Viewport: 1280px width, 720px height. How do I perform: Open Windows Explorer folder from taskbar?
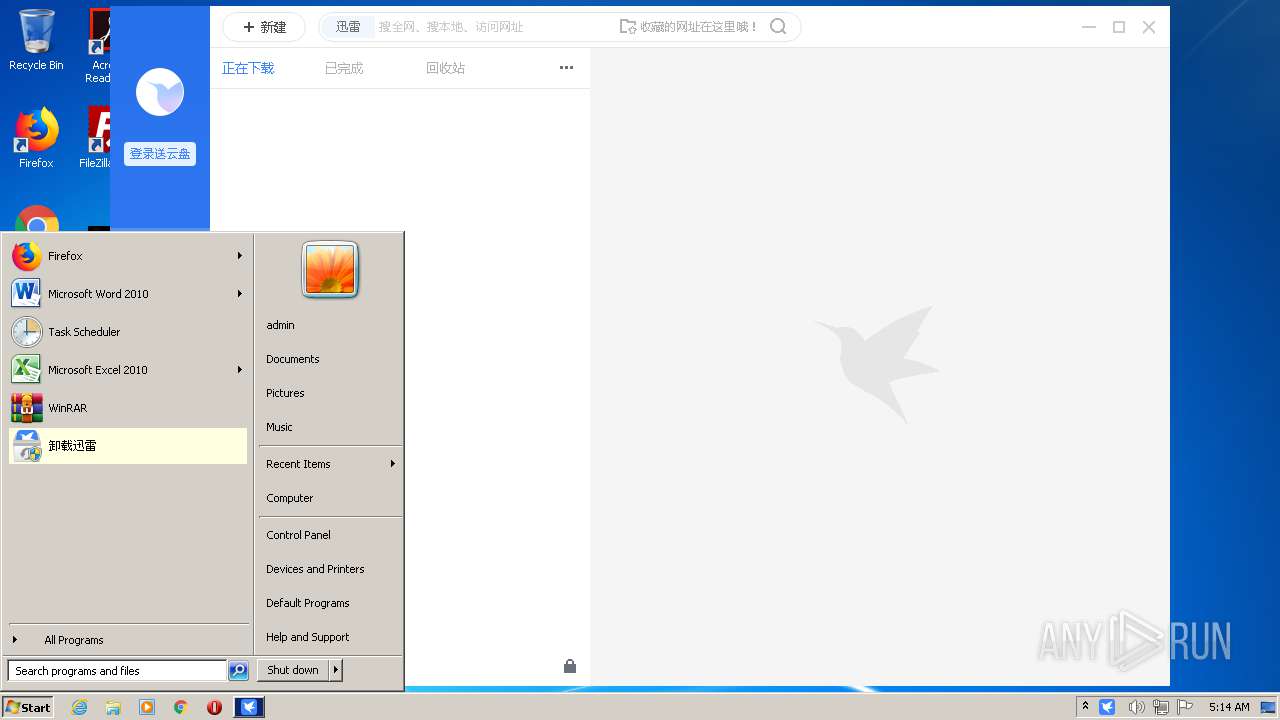[x=113, y=707]
